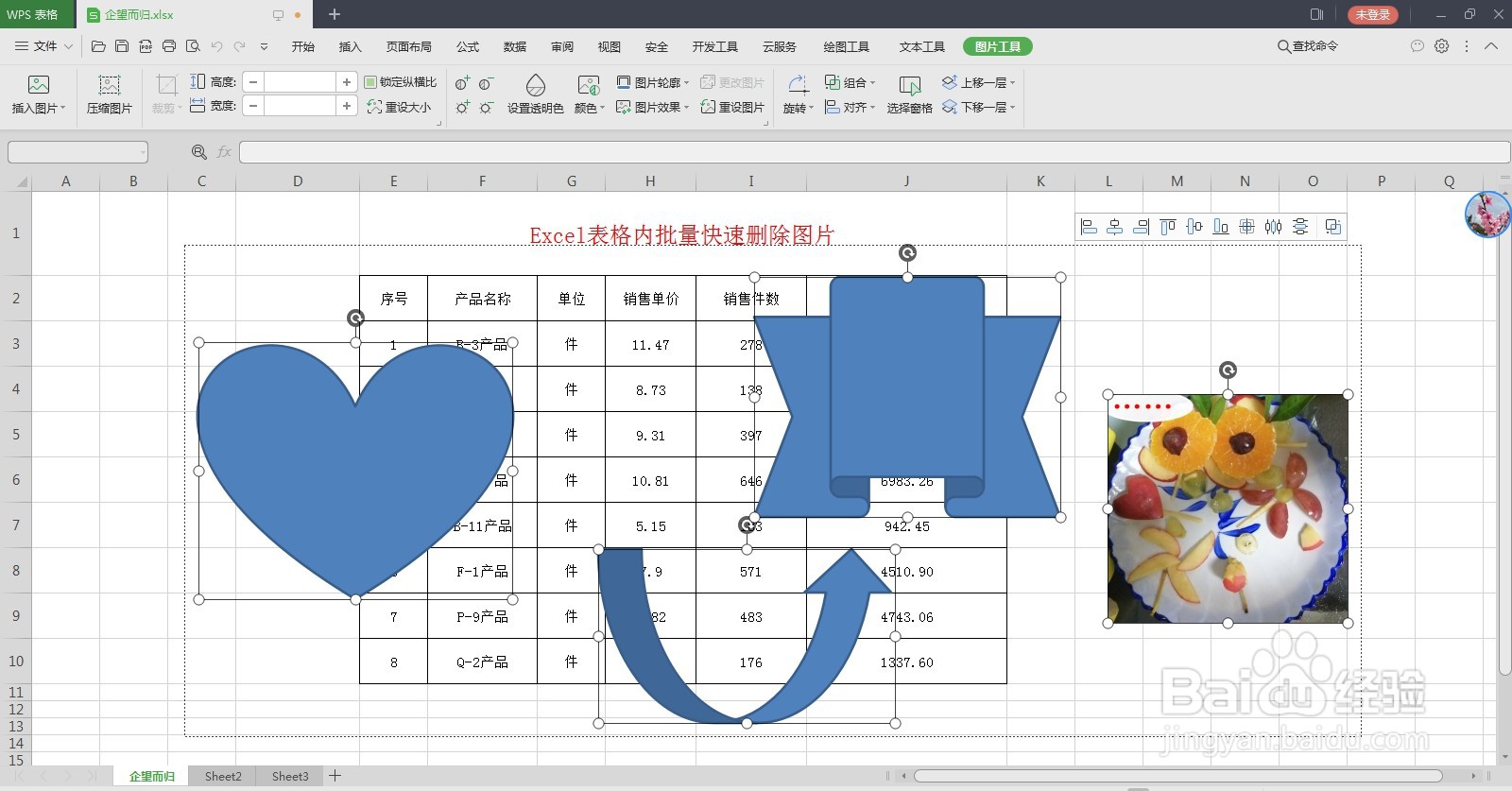
Task: Open Find Command search
Action: 1308,45
